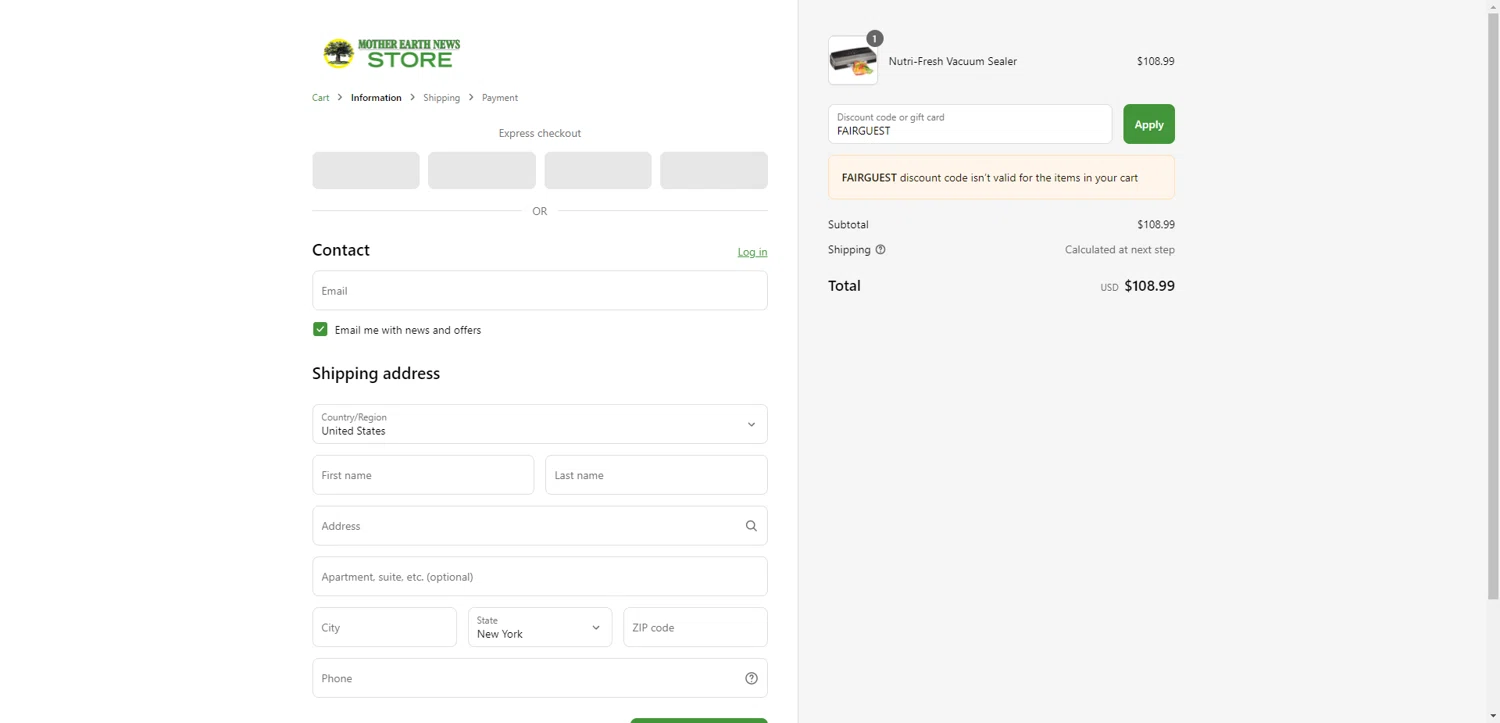Screen dimensions: 1500x723
Task: Focus the Apartment, suite field
Action: click(x=540, y=576)
